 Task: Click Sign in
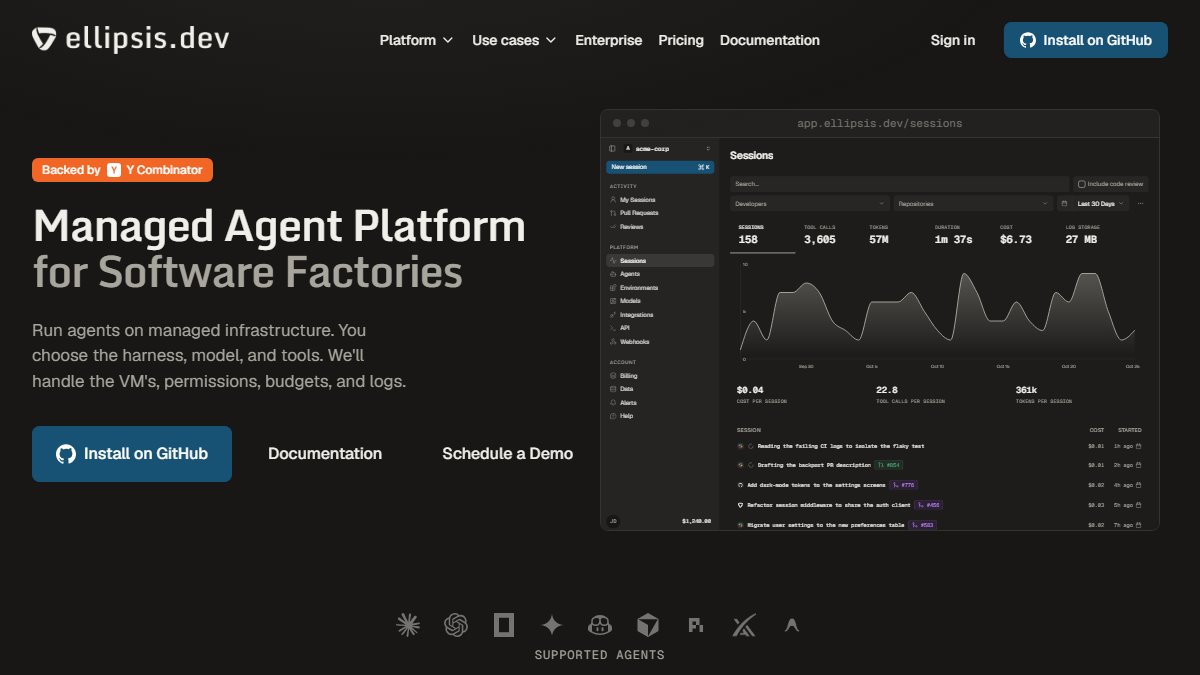tap(953, 40)
